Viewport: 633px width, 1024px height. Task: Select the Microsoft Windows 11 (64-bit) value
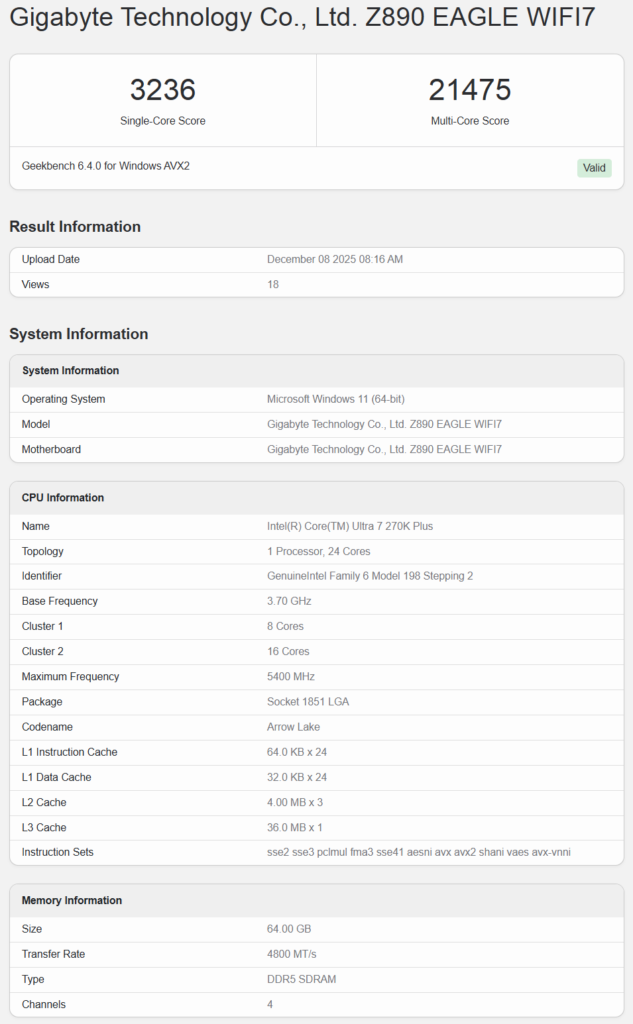(x=336, y=399)
